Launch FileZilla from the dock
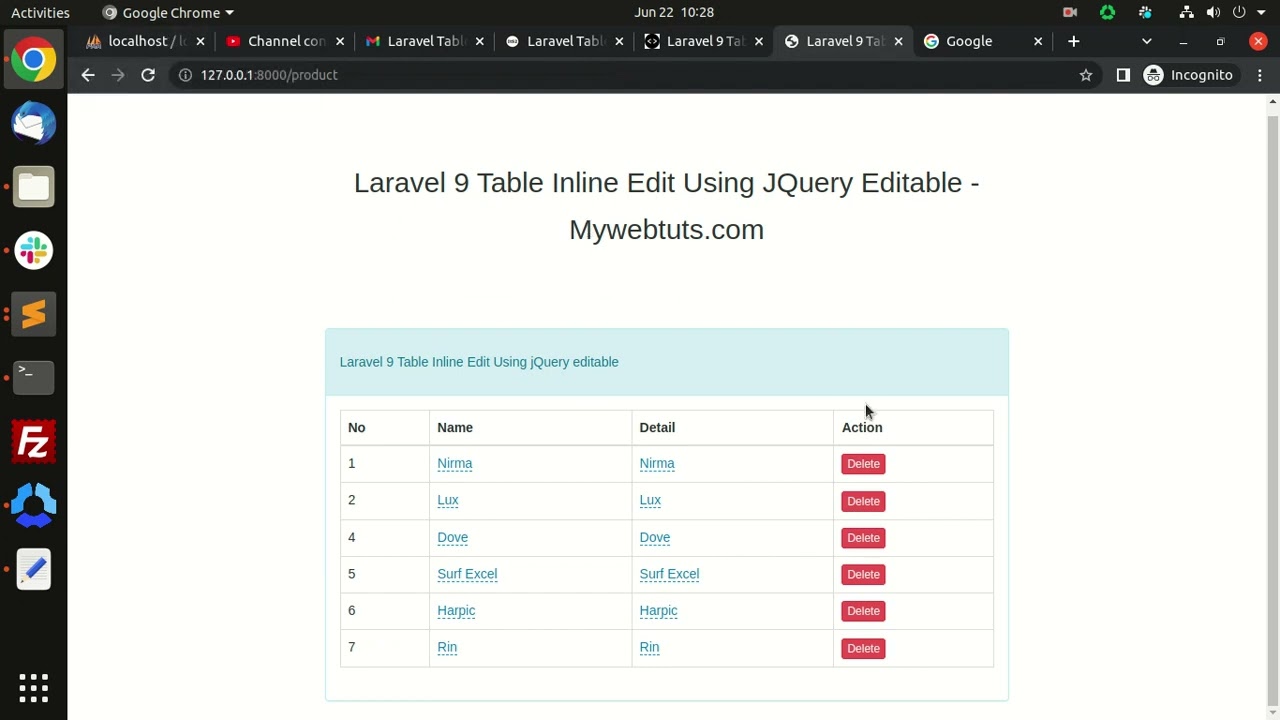 pyautogui.click(x=33, y=442)
